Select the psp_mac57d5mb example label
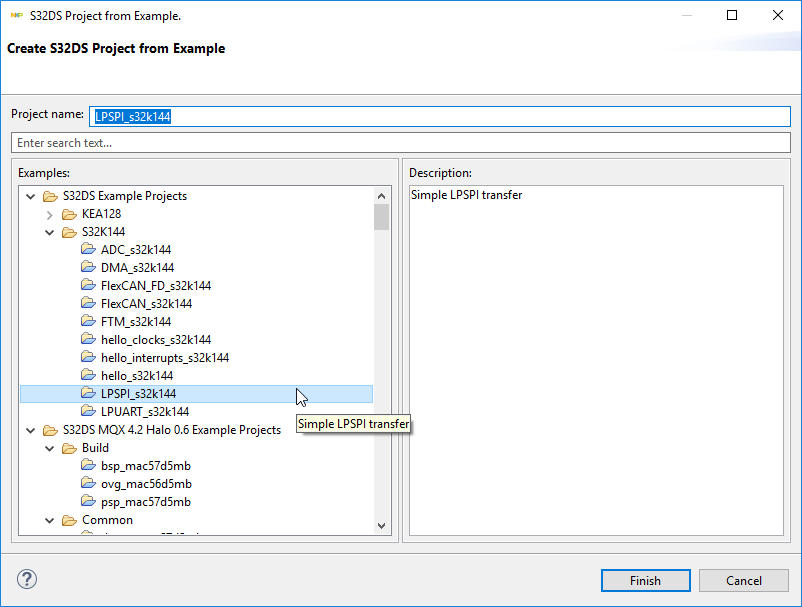Image resolution: width=802 pixels, height=607 pixels. point(146,502)
